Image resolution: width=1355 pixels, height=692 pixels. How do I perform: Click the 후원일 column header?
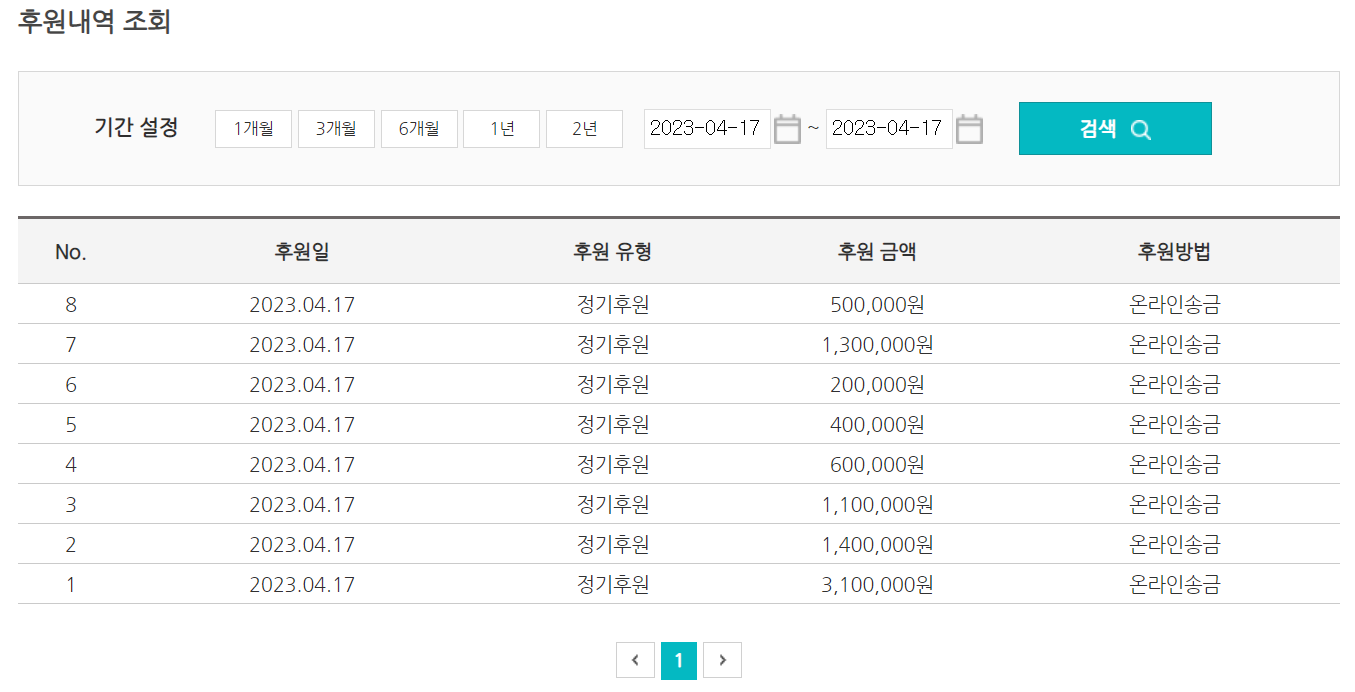302,252
